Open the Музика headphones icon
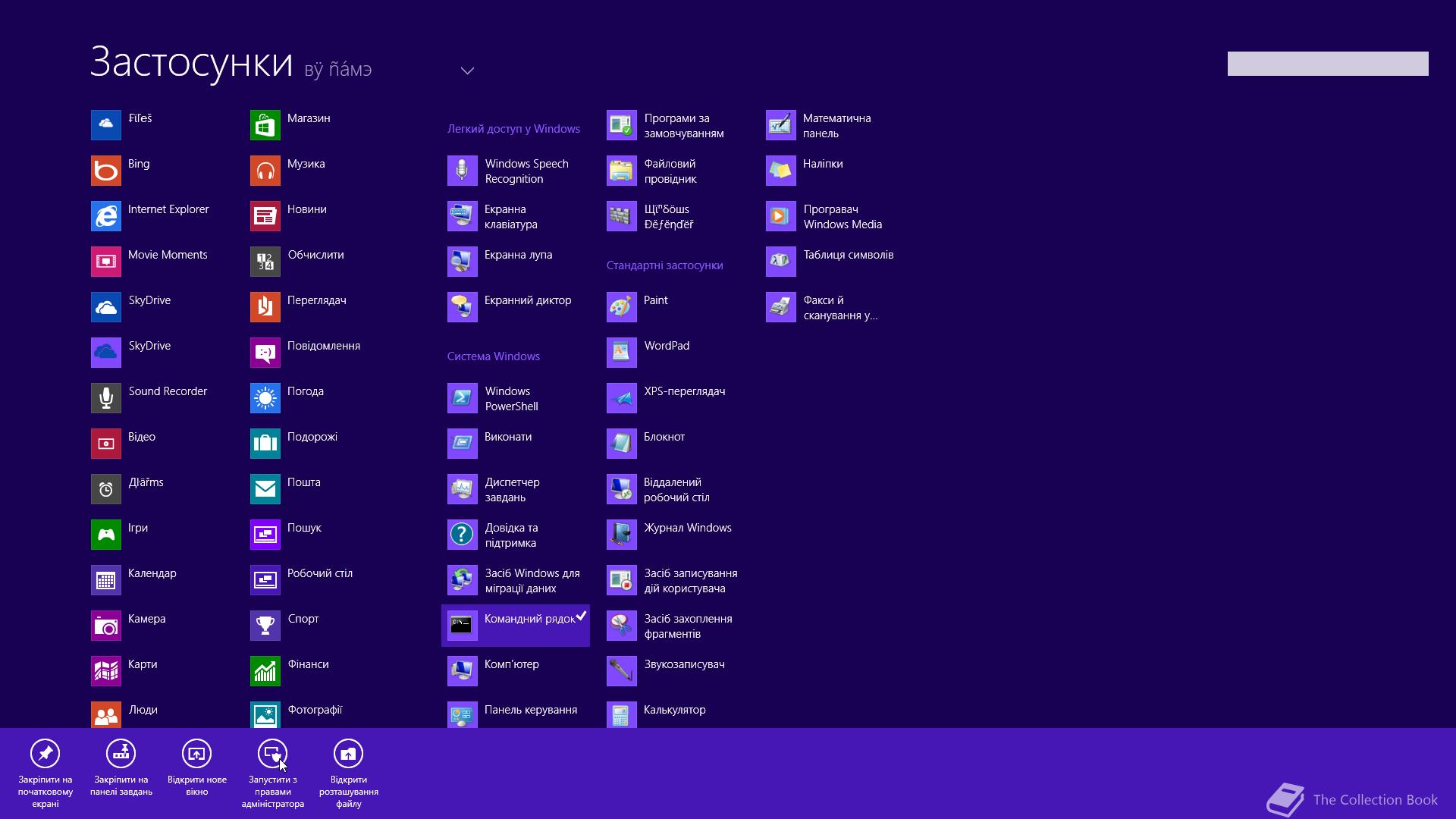 pyautogui.click(x=265, y=171)
